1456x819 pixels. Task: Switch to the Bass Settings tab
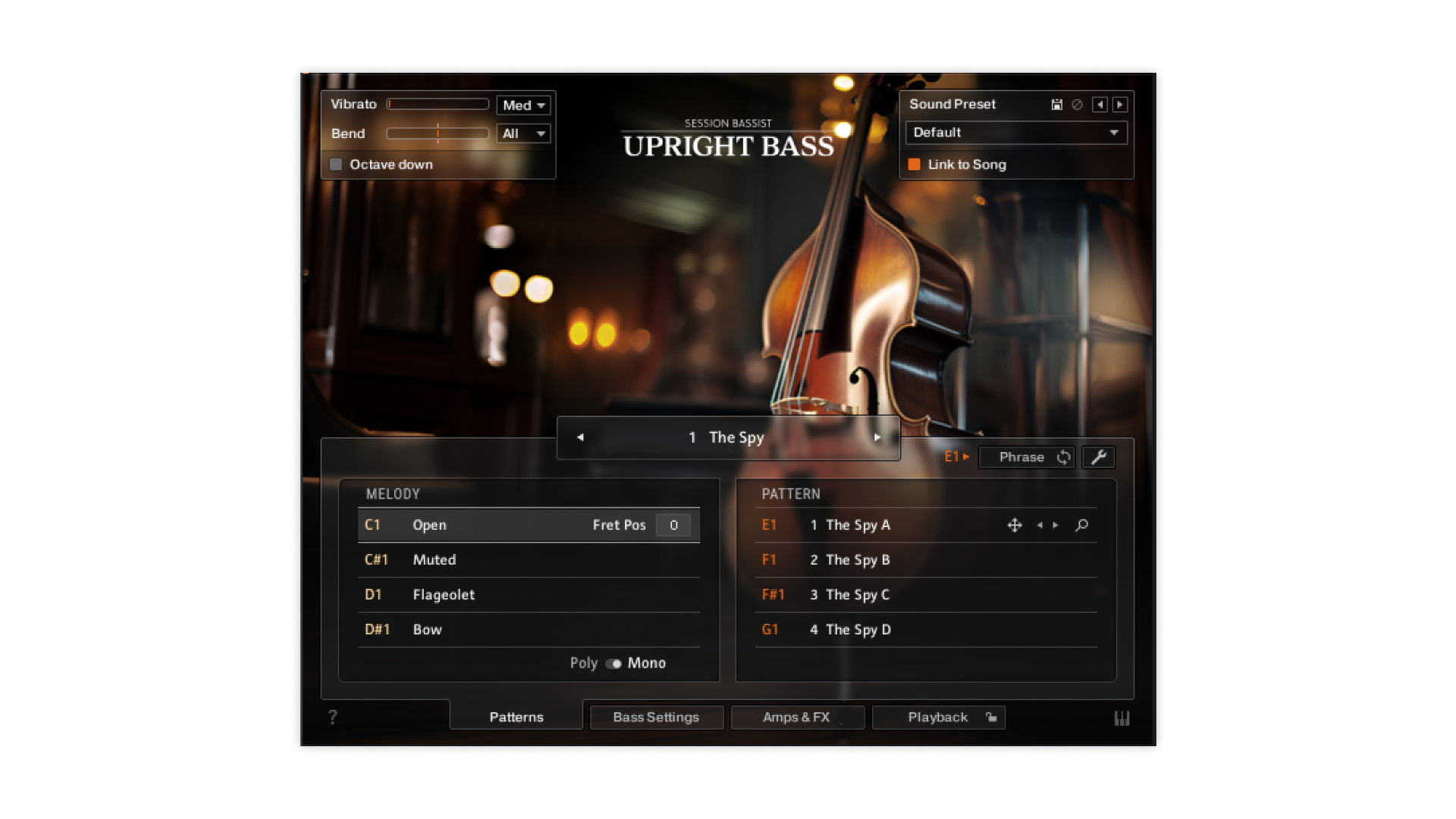(656, 717)
